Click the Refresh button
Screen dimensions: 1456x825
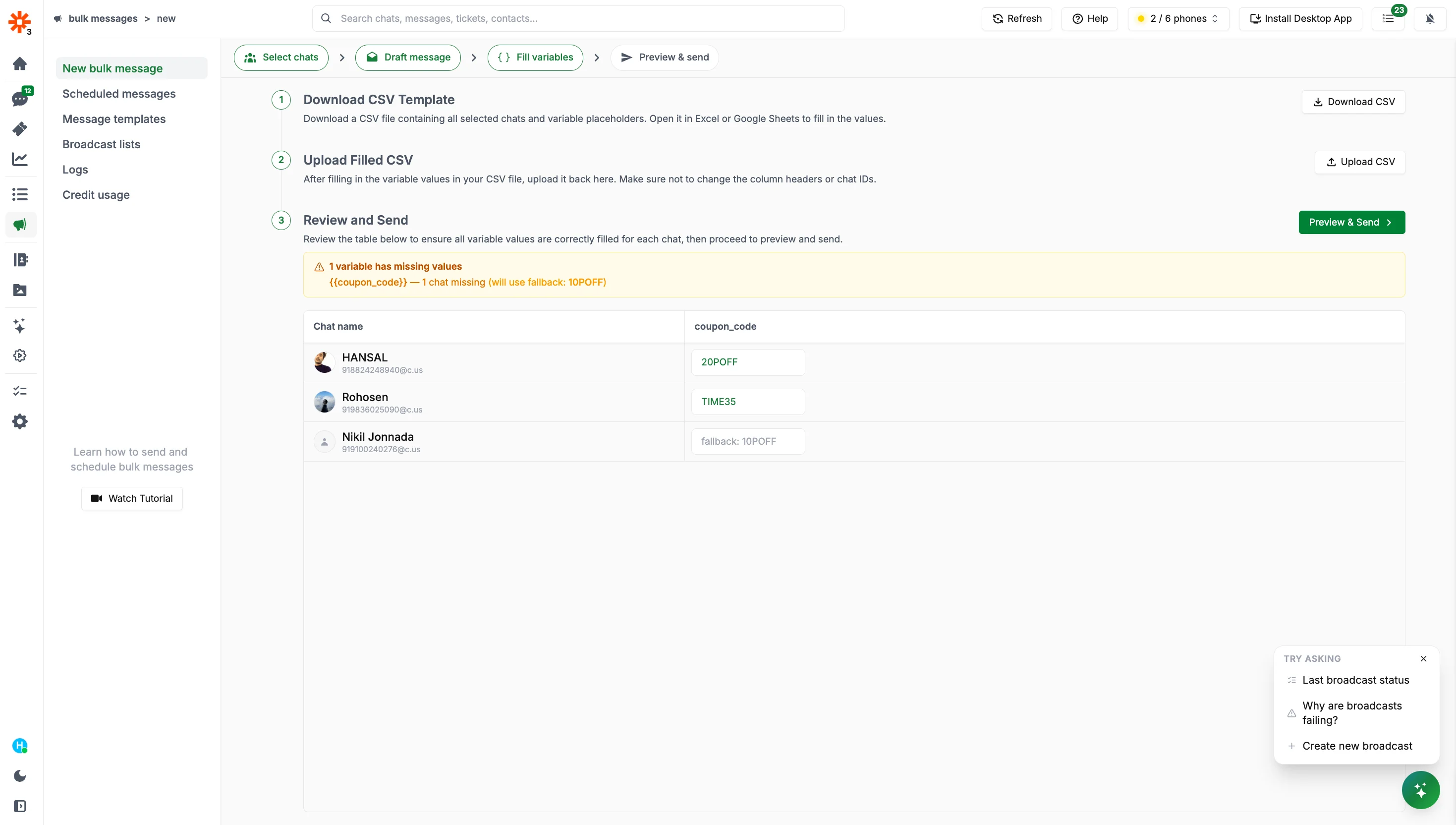[1016, 19]
